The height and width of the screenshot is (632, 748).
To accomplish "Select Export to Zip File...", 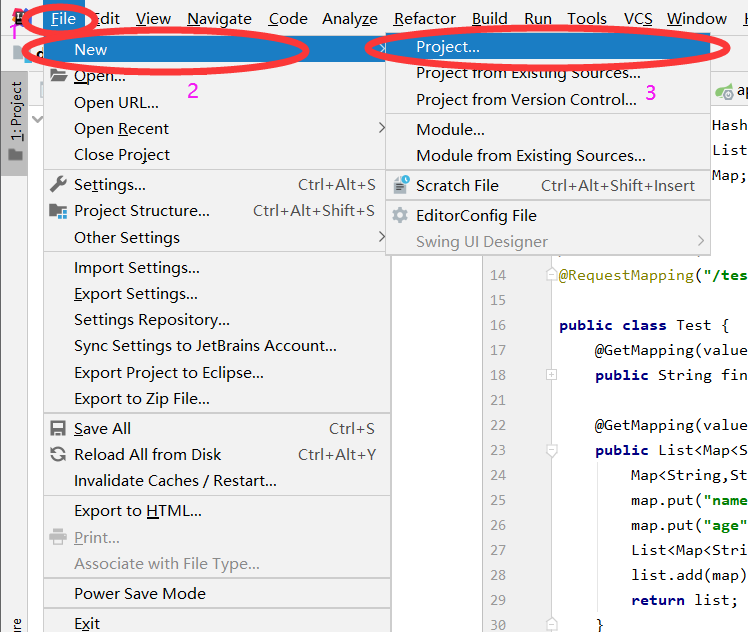I will pyautogui.click(x=217, y=399).
